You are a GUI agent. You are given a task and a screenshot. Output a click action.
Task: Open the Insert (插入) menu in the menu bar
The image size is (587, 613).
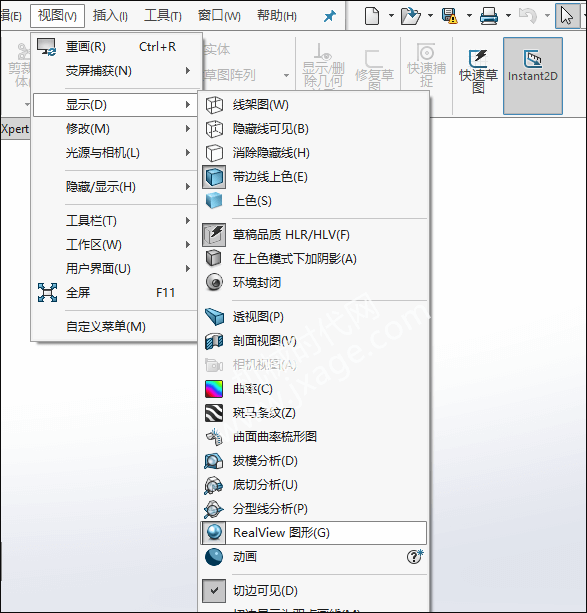pos(110,16)
